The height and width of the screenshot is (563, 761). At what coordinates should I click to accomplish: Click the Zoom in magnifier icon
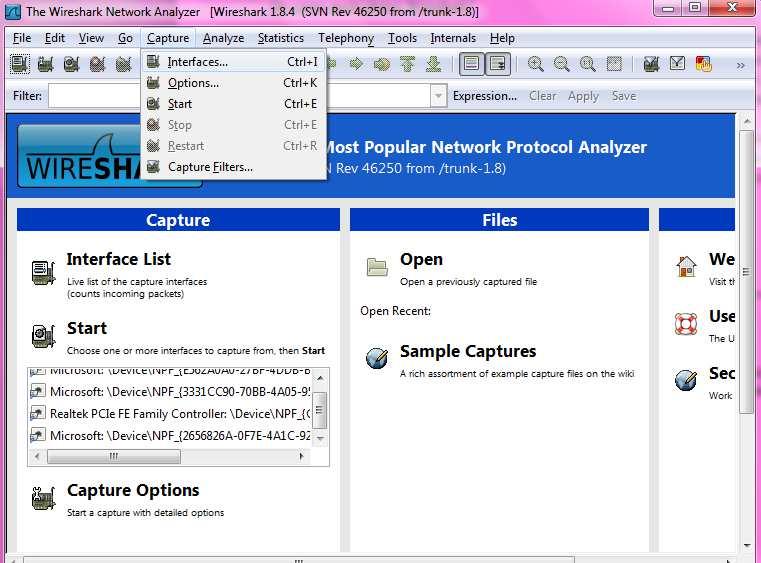tap(535, 64)
